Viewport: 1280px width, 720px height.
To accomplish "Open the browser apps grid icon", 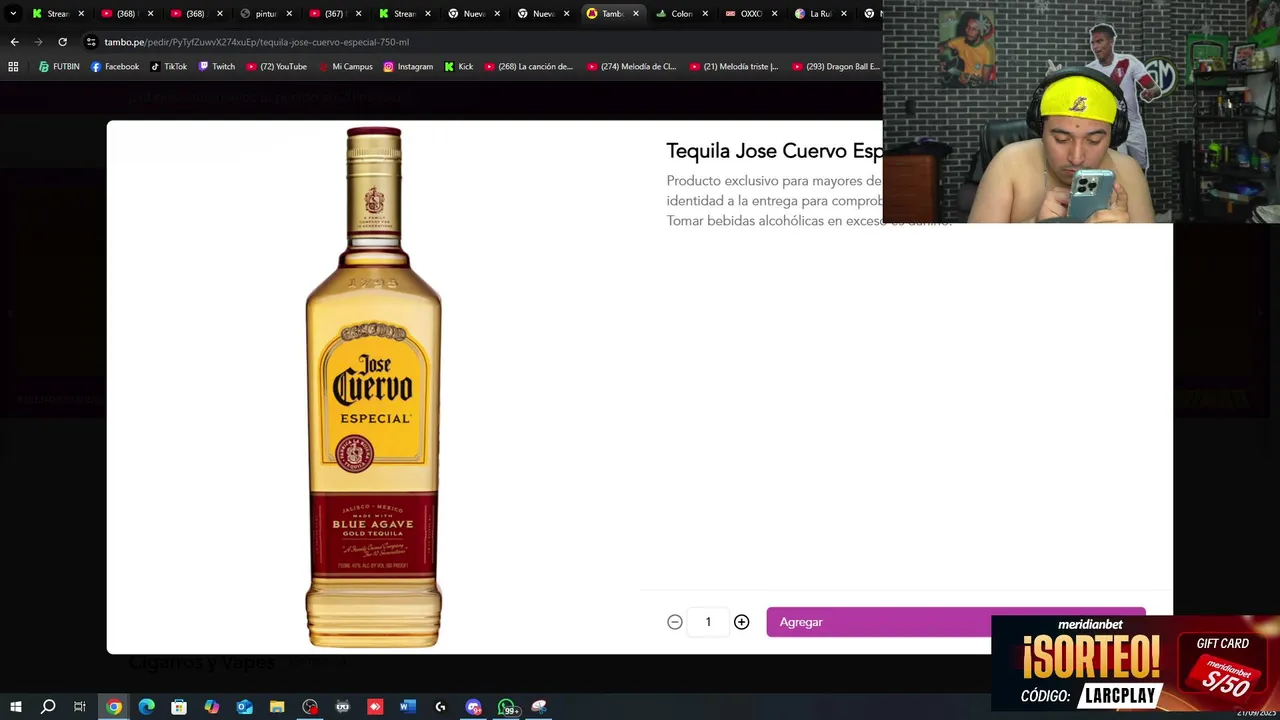I will [x=13, y=67].
